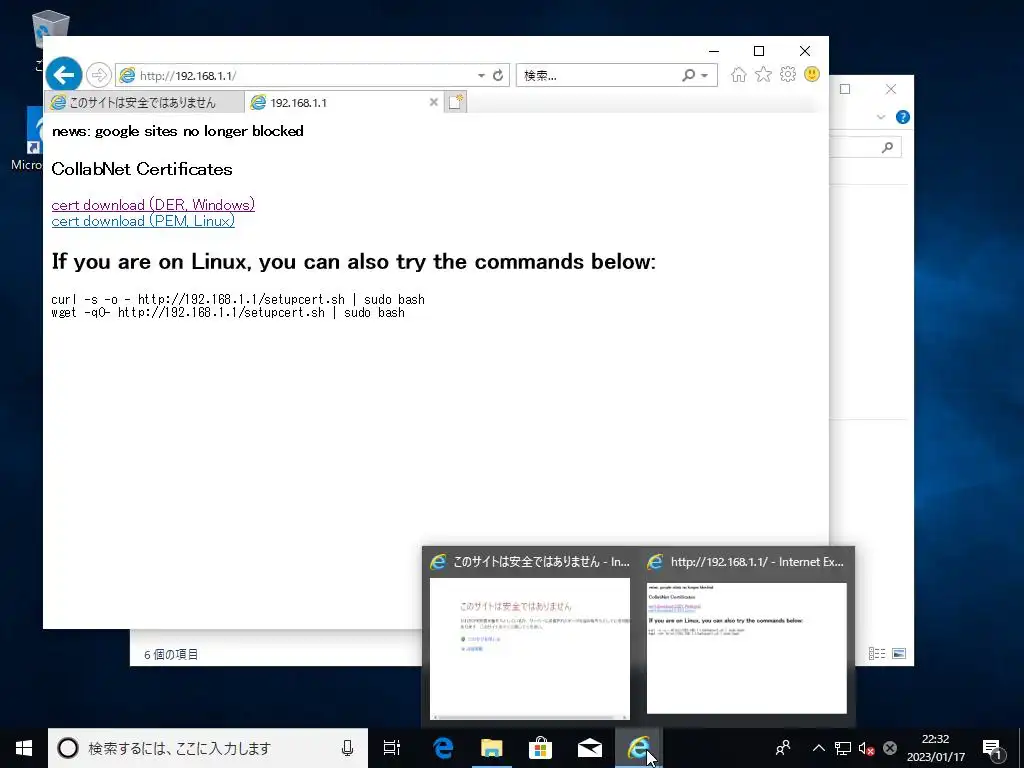Image resolution: width=1024 pixels, height=768 pixels.
Task: Select the Microsoft Edge desktop shortcut
Action: [x=27, y=140]
